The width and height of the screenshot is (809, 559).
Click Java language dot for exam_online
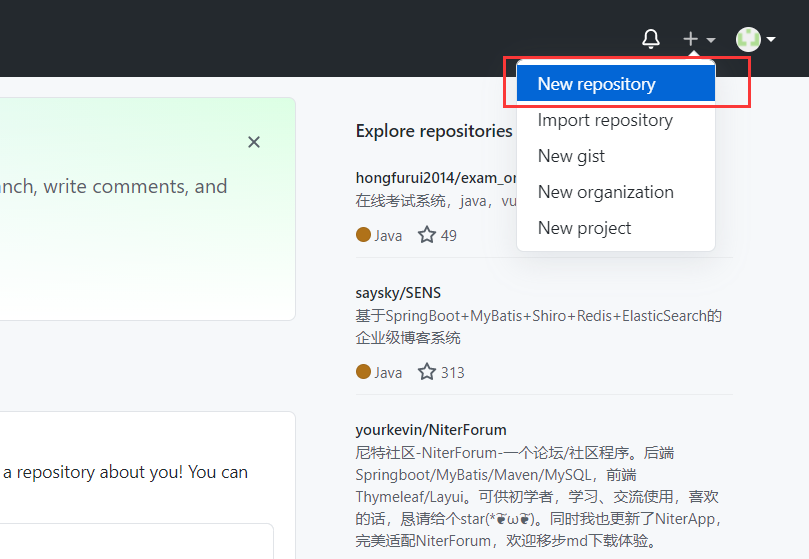click(x=364, y=235)
